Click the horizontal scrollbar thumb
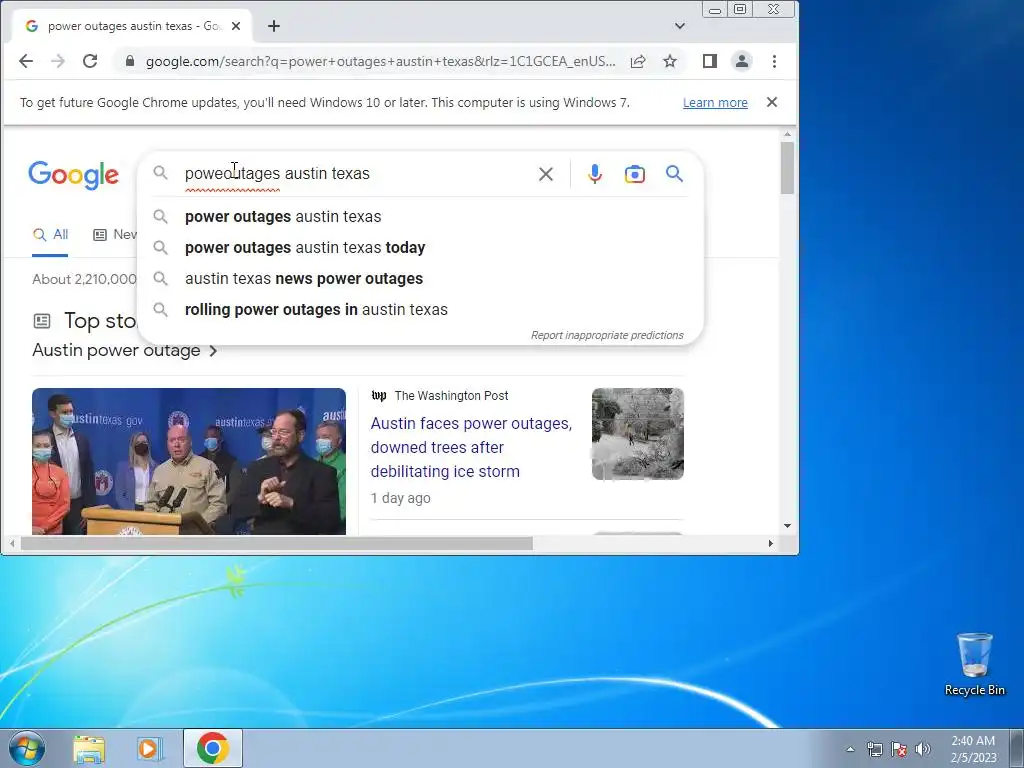The height and width of the screenshot is (768, 1024). 277,543
